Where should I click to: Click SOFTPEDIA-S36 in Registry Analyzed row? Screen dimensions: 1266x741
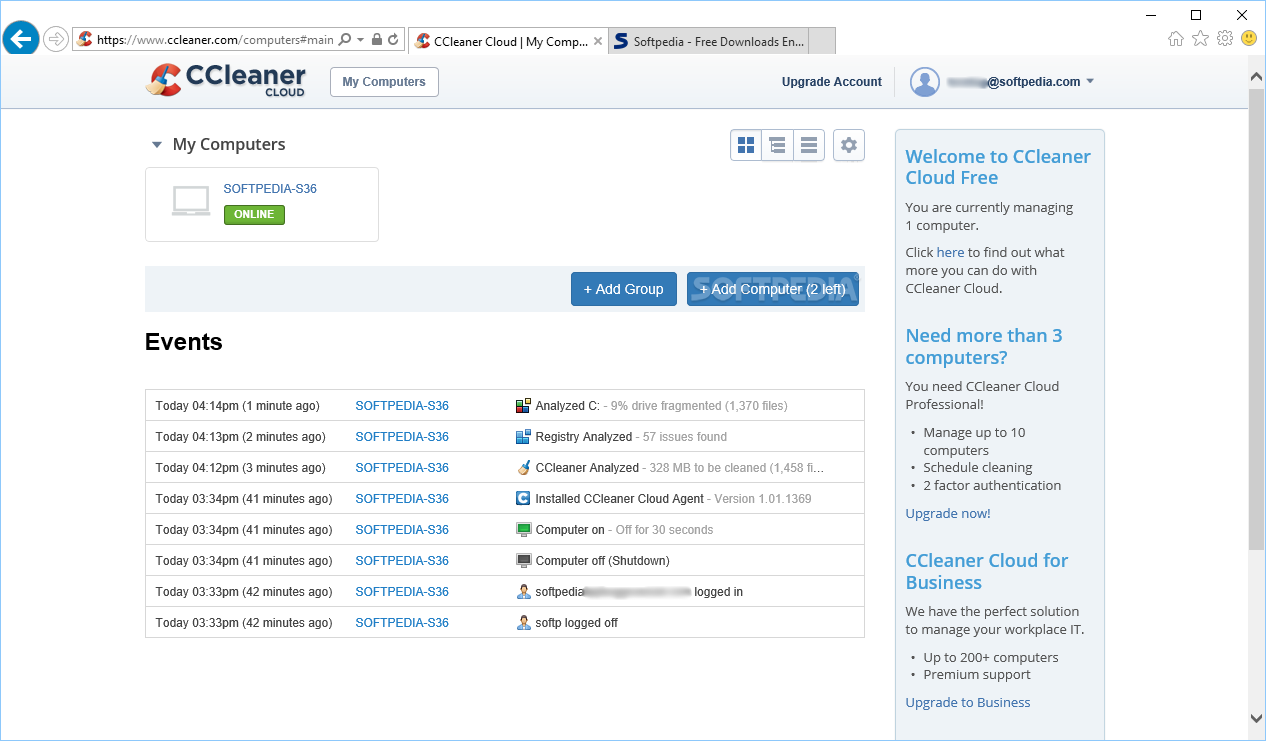[x=402, y=437]
